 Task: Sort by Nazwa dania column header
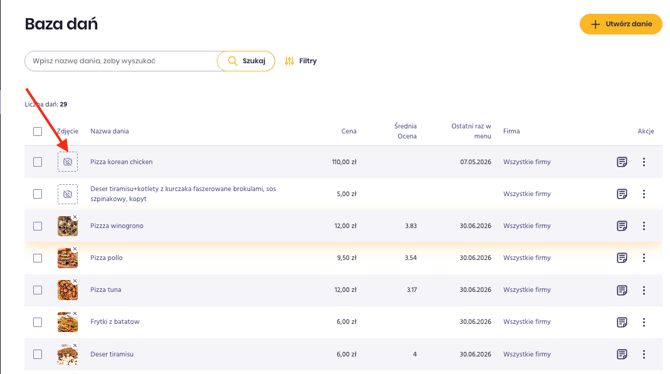[x=109, y=131]
